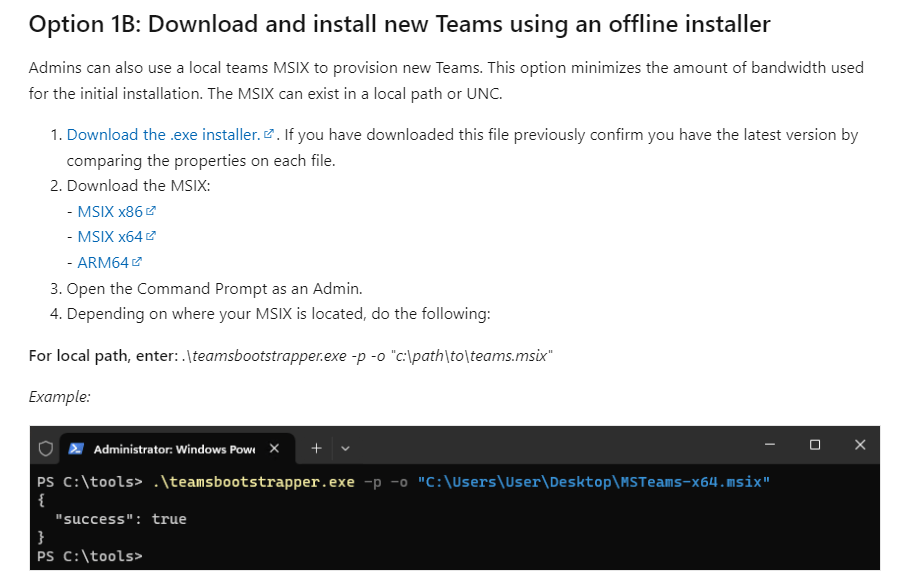Close the terminal window
This screenshot has width=914, height=585.
coord(860,445)
